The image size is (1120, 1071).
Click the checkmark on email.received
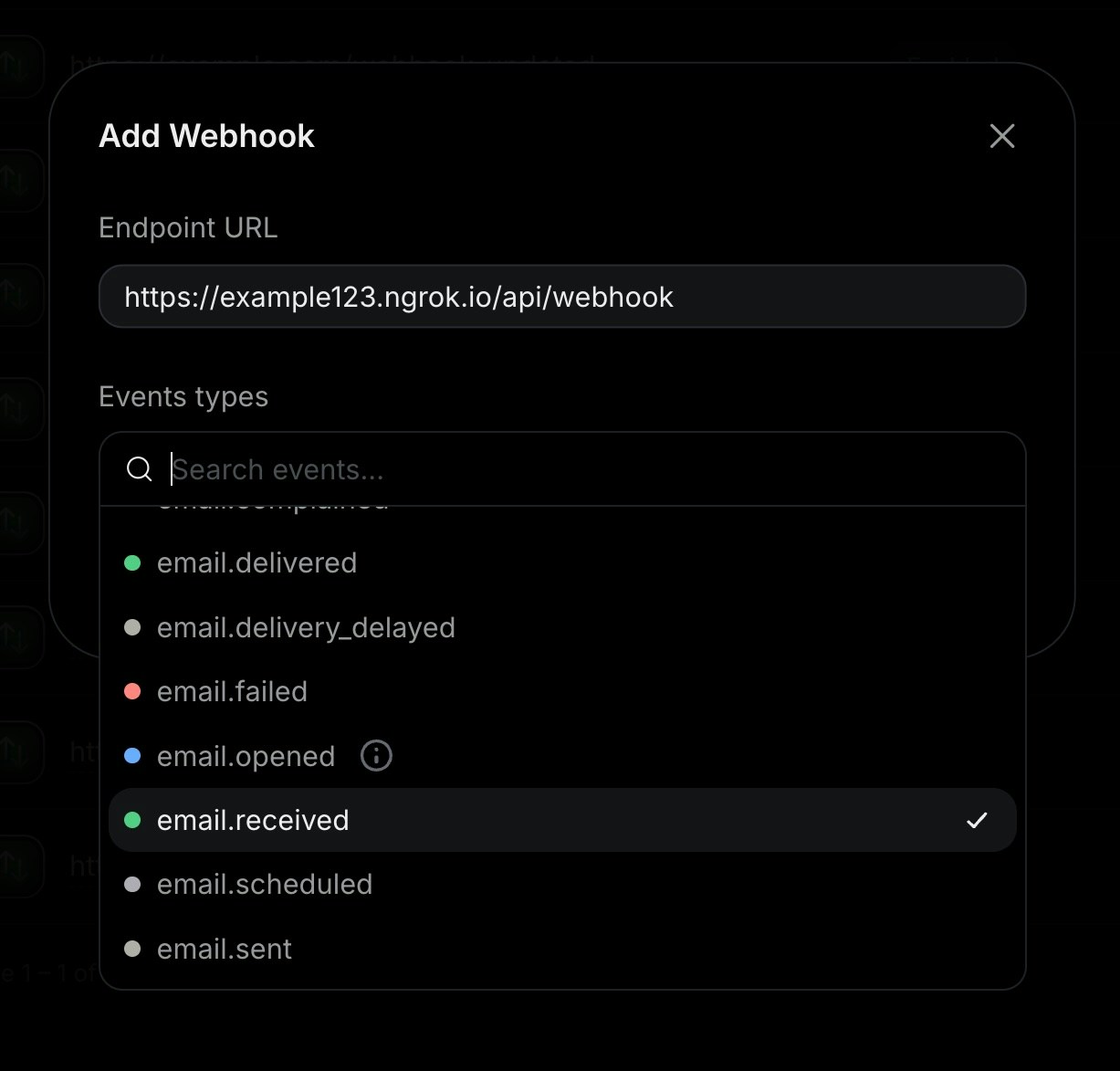[x=978, y=819]
